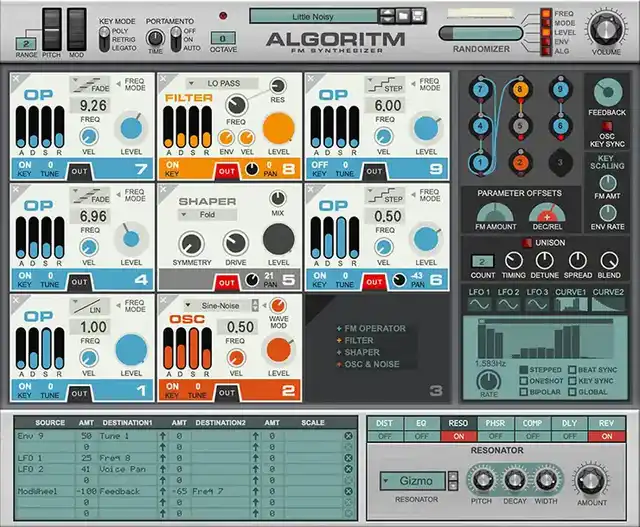Open the Gizmo resonator type dropdown

[413, 481]
